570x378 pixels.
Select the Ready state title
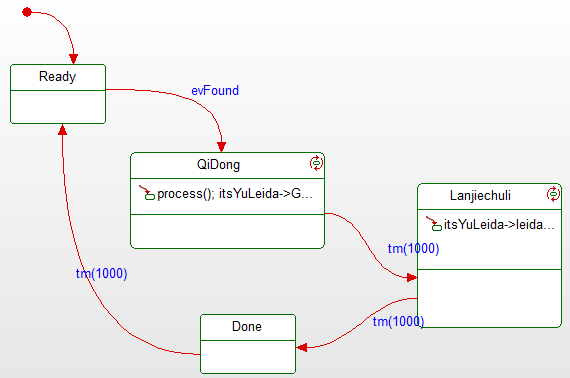click(x=57, y=77)
